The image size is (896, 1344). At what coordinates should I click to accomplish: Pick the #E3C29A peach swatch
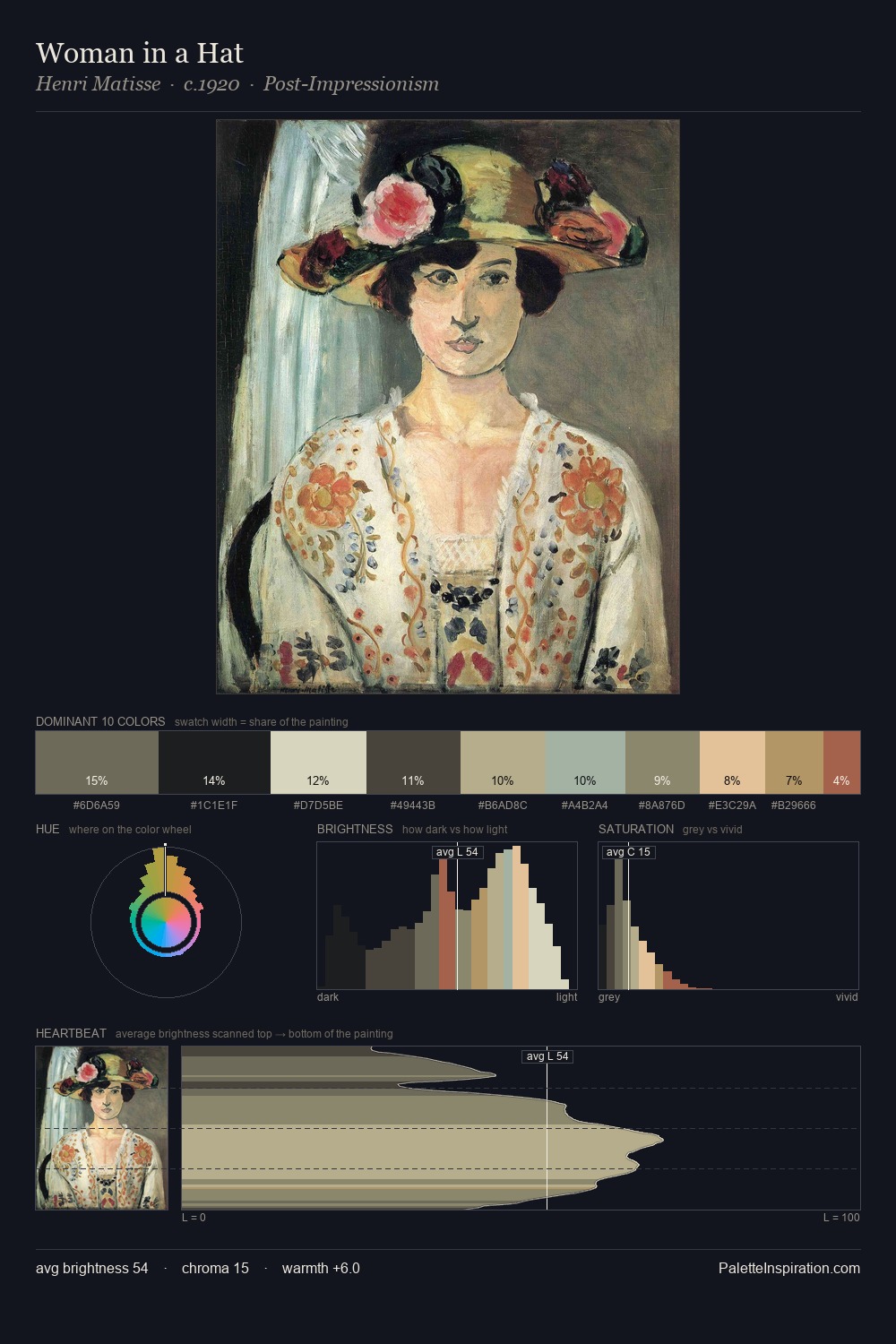[732, 762]
